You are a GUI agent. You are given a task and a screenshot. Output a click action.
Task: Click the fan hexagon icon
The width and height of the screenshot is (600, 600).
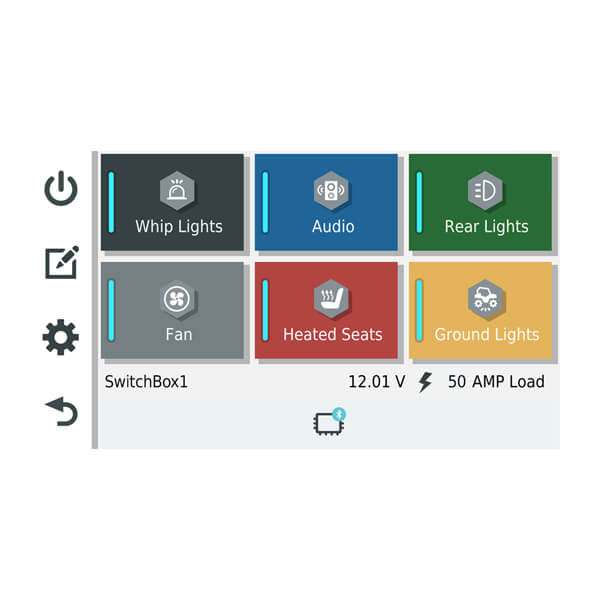pos(177,299)
